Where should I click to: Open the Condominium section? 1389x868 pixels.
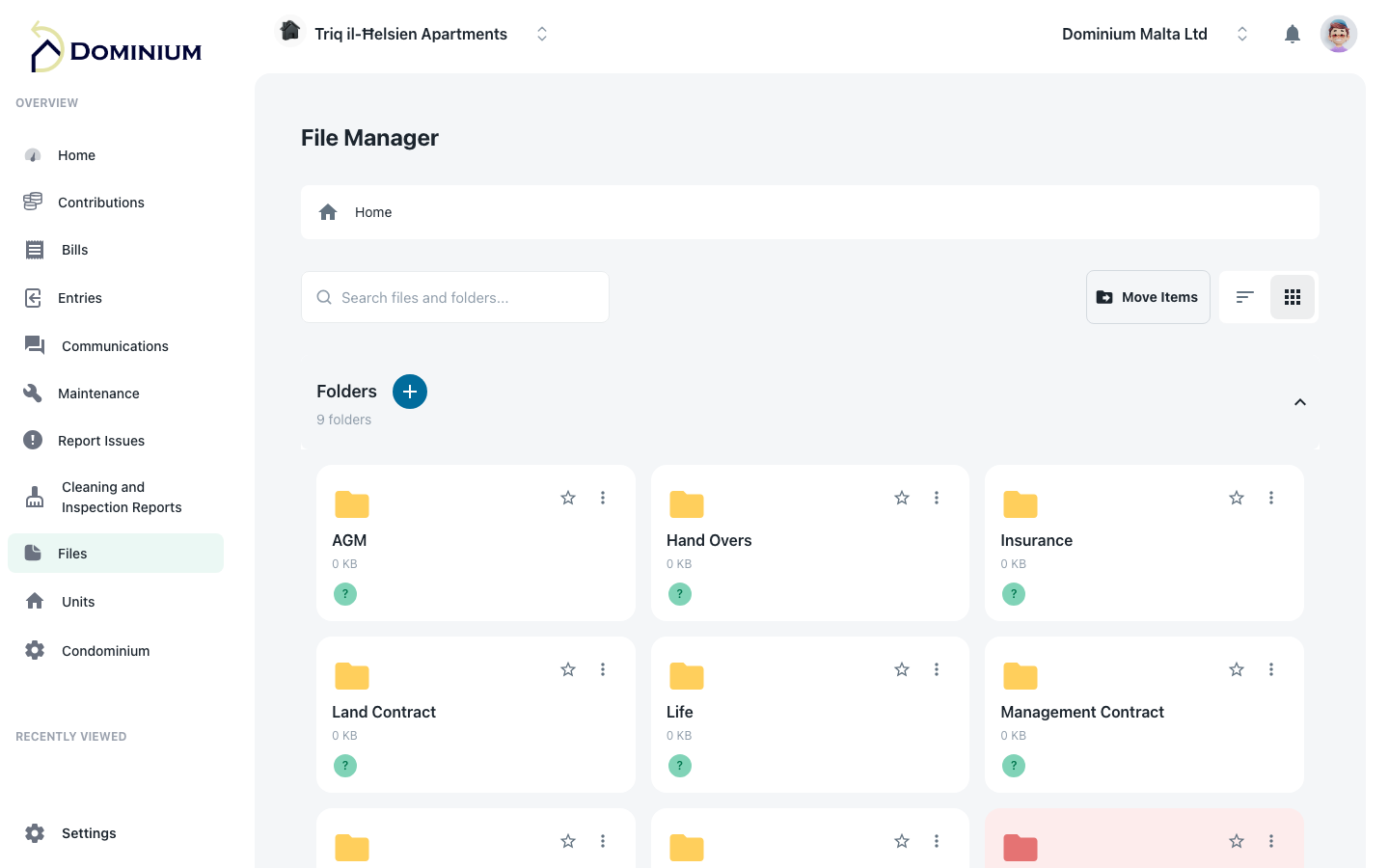(116, 651)
